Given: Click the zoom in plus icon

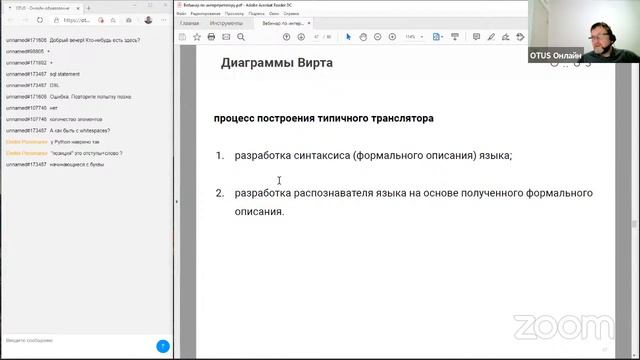Looking at the screenshot, I should click(392, 37).
